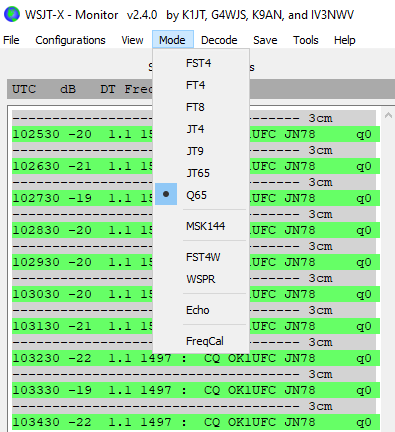
Task: Open the File menu
Action: tap(11, 40)
